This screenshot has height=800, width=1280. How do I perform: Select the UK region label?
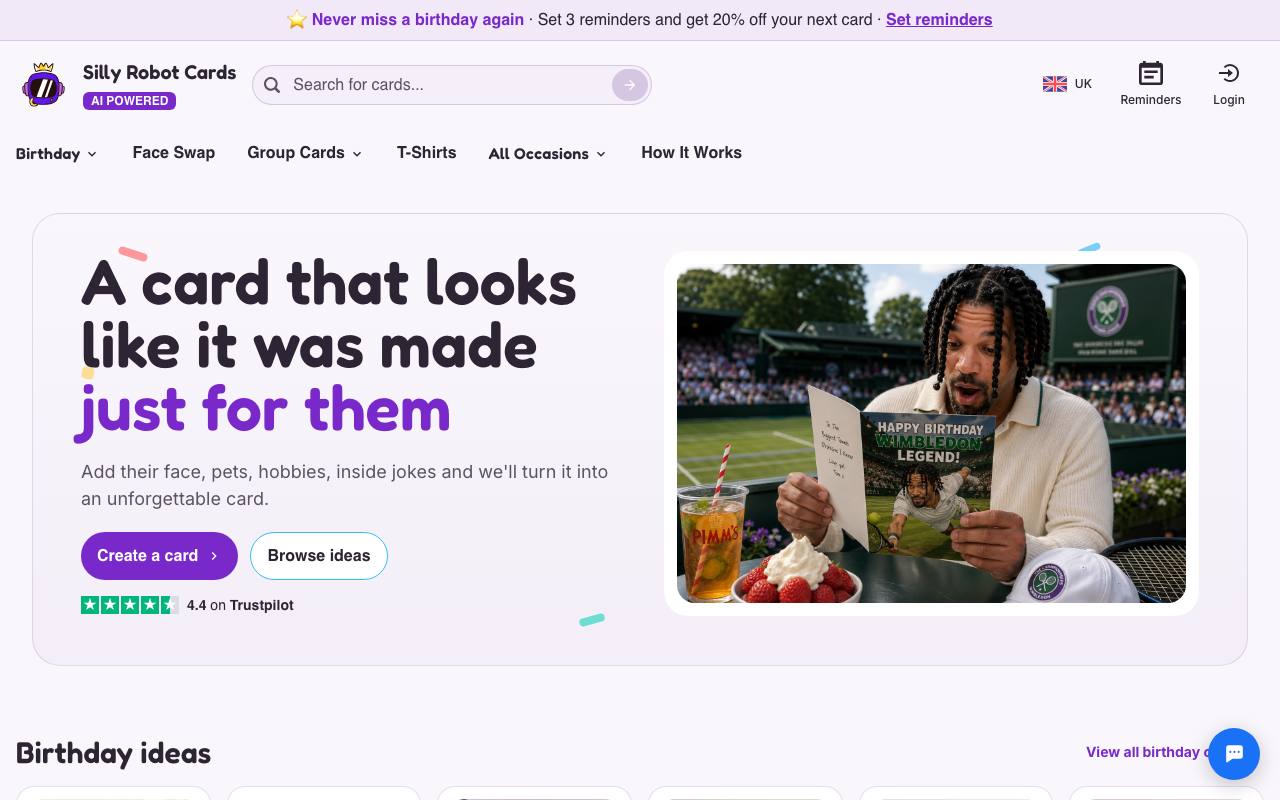[x=1083, y=84]
